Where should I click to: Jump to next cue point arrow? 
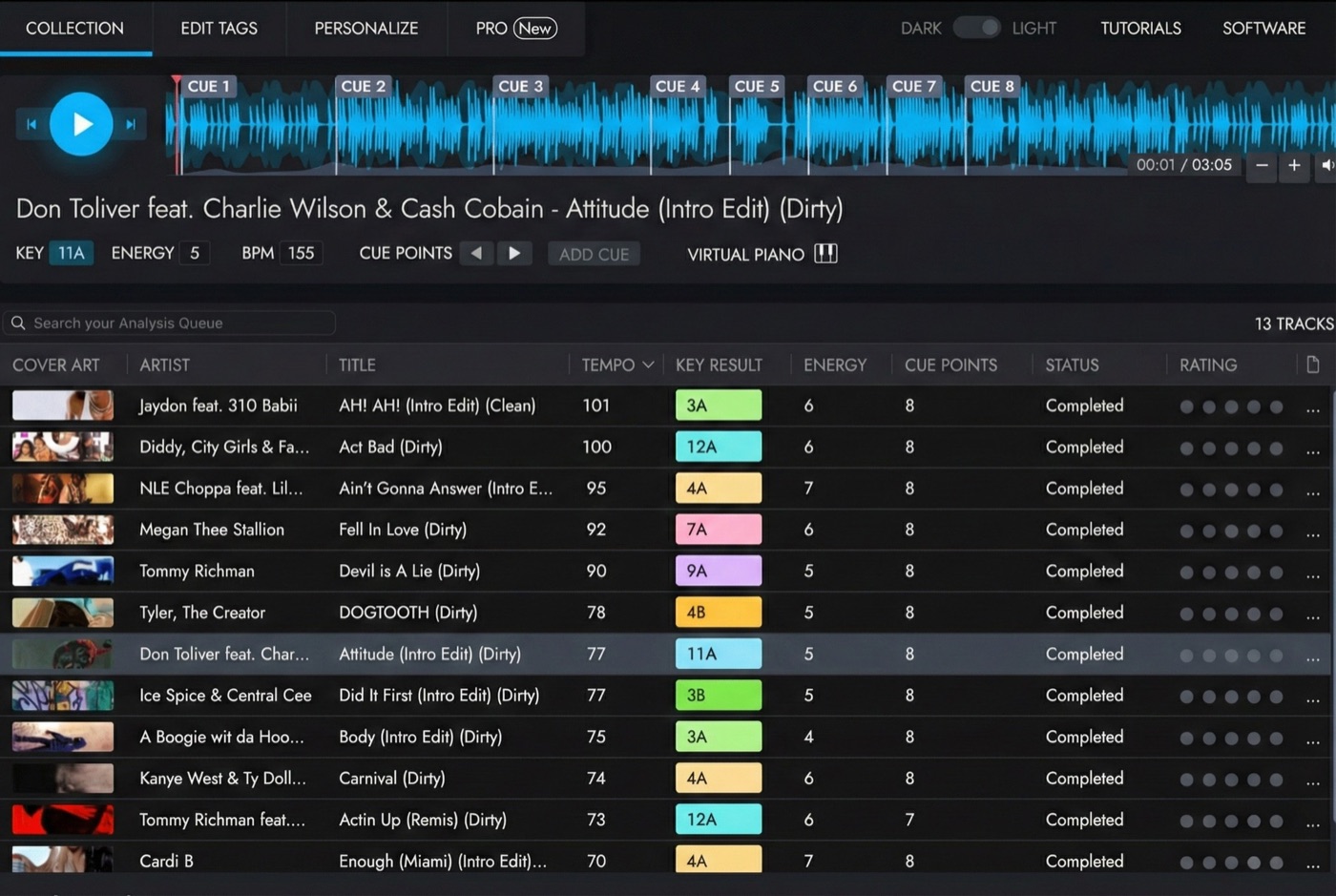pos(514,253)
